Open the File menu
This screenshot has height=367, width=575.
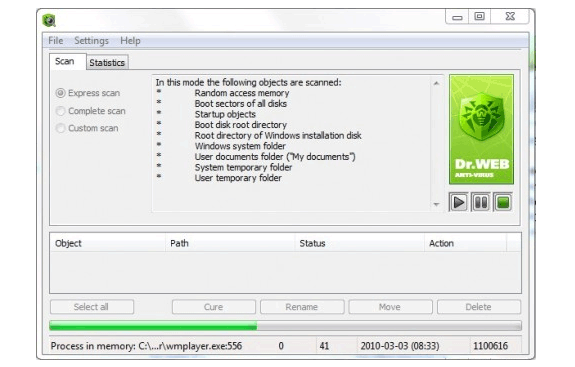56,41
